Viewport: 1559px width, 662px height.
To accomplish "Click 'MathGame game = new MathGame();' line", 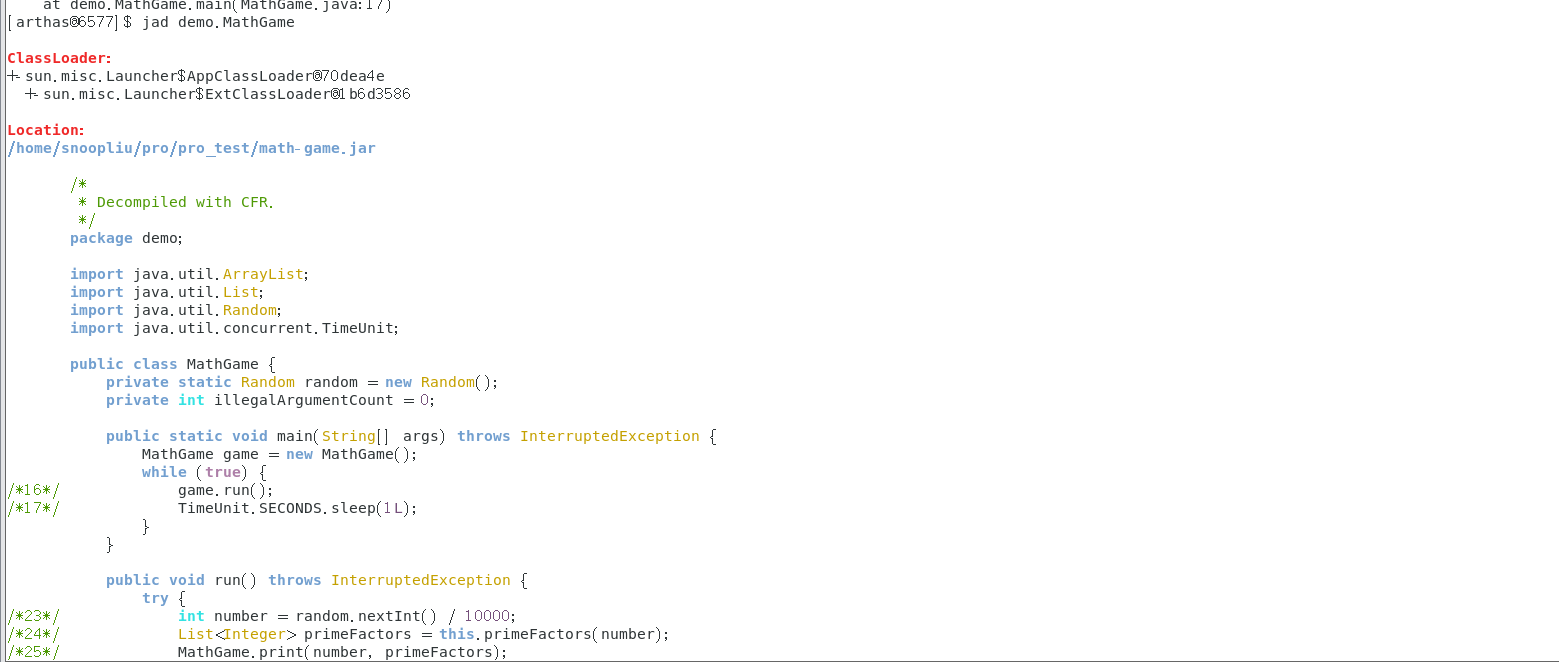I will point(279,454).
